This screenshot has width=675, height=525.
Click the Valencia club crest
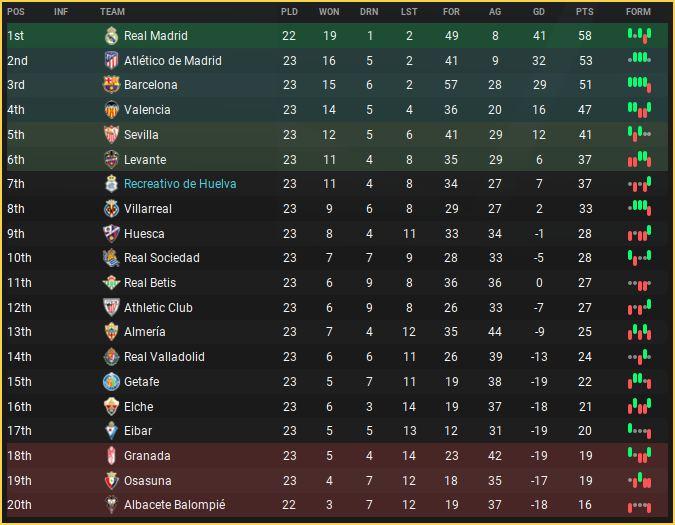(111, 110)
